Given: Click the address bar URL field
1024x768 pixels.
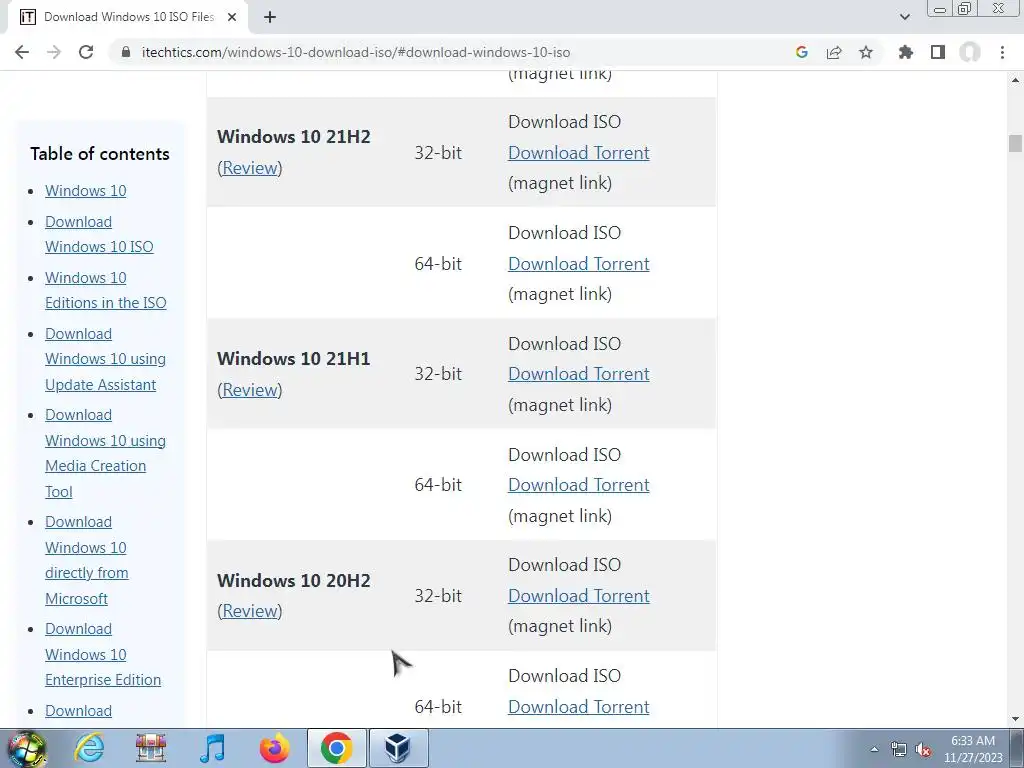Looking at the screenshot, I should 356,52.
